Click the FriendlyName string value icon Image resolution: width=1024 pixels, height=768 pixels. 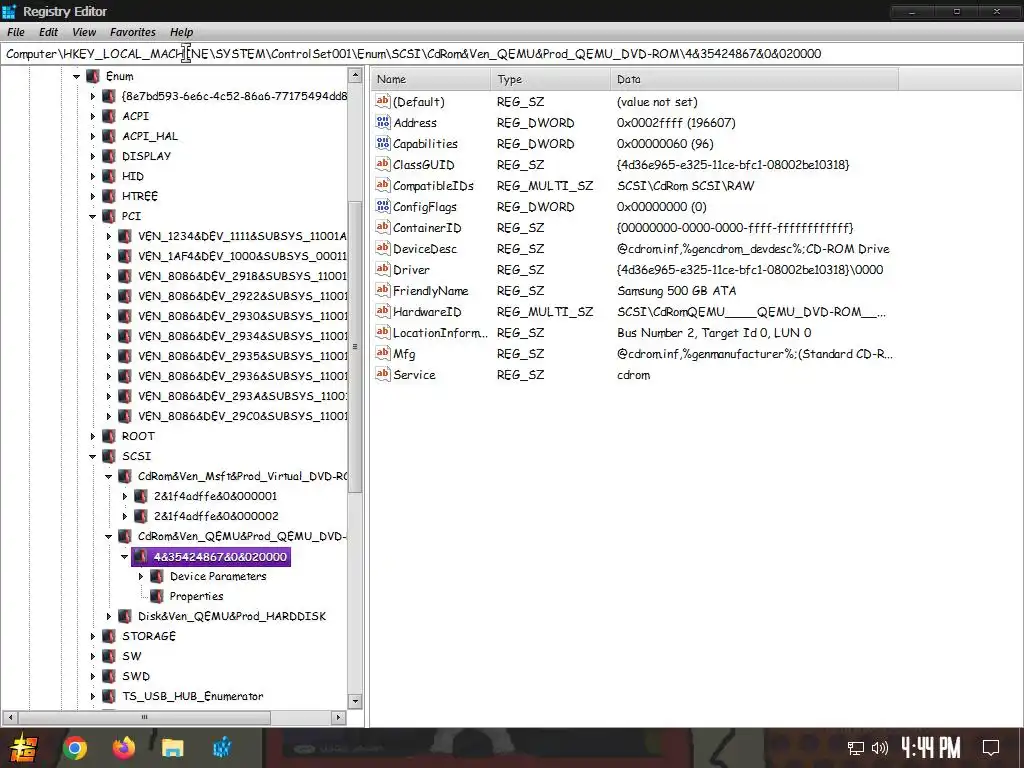[383, 290]
